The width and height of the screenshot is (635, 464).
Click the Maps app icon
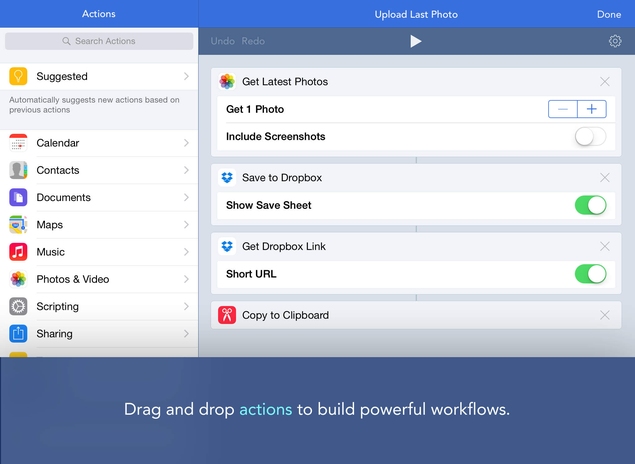pos(18,225)
